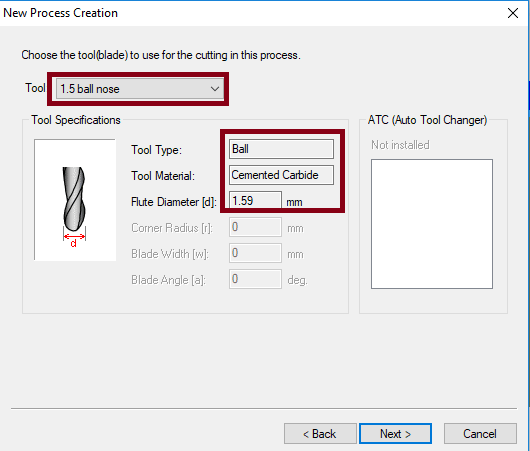Click the Tool Specifications group label
Screen dimensions: 530x451
click(76, 120)
